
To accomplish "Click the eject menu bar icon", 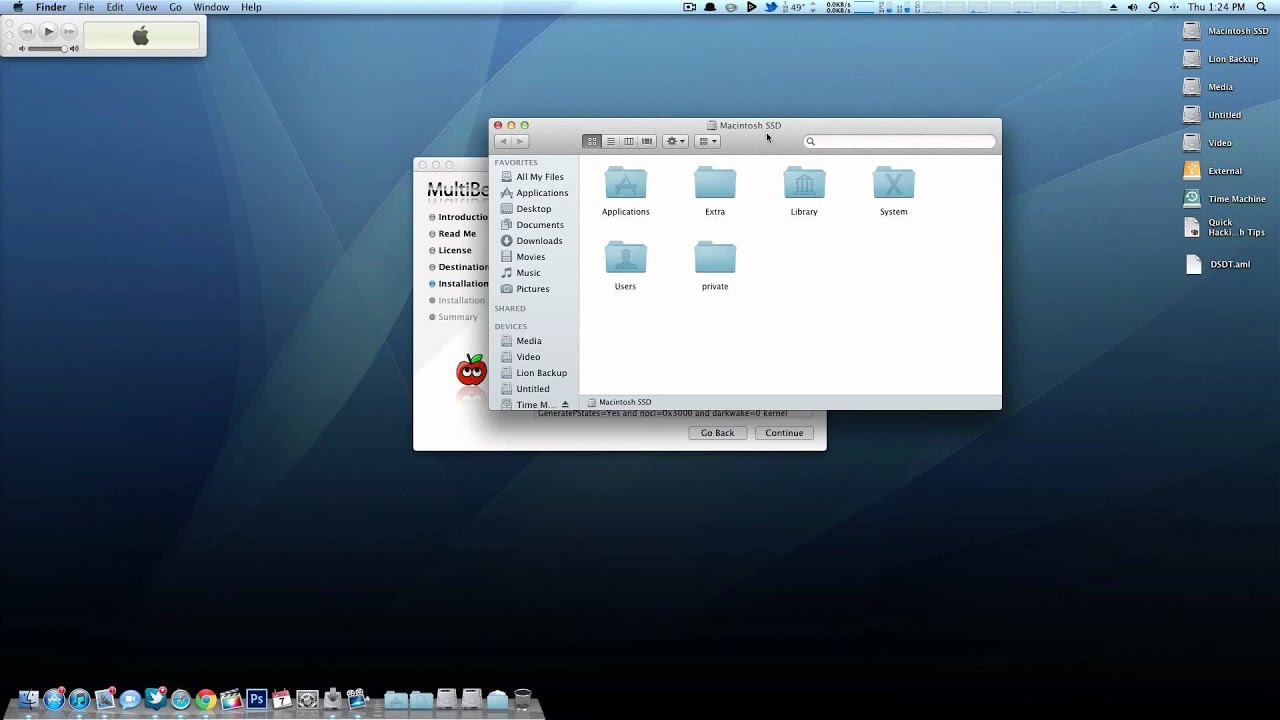I will tap(1113, 7).
